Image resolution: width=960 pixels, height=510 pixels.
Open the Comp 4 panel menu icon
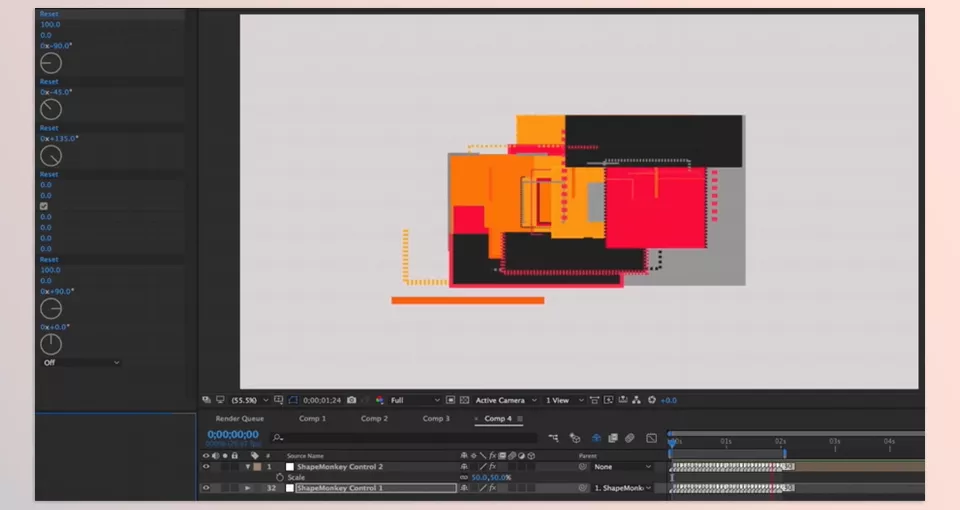click(x=520, y=419)
